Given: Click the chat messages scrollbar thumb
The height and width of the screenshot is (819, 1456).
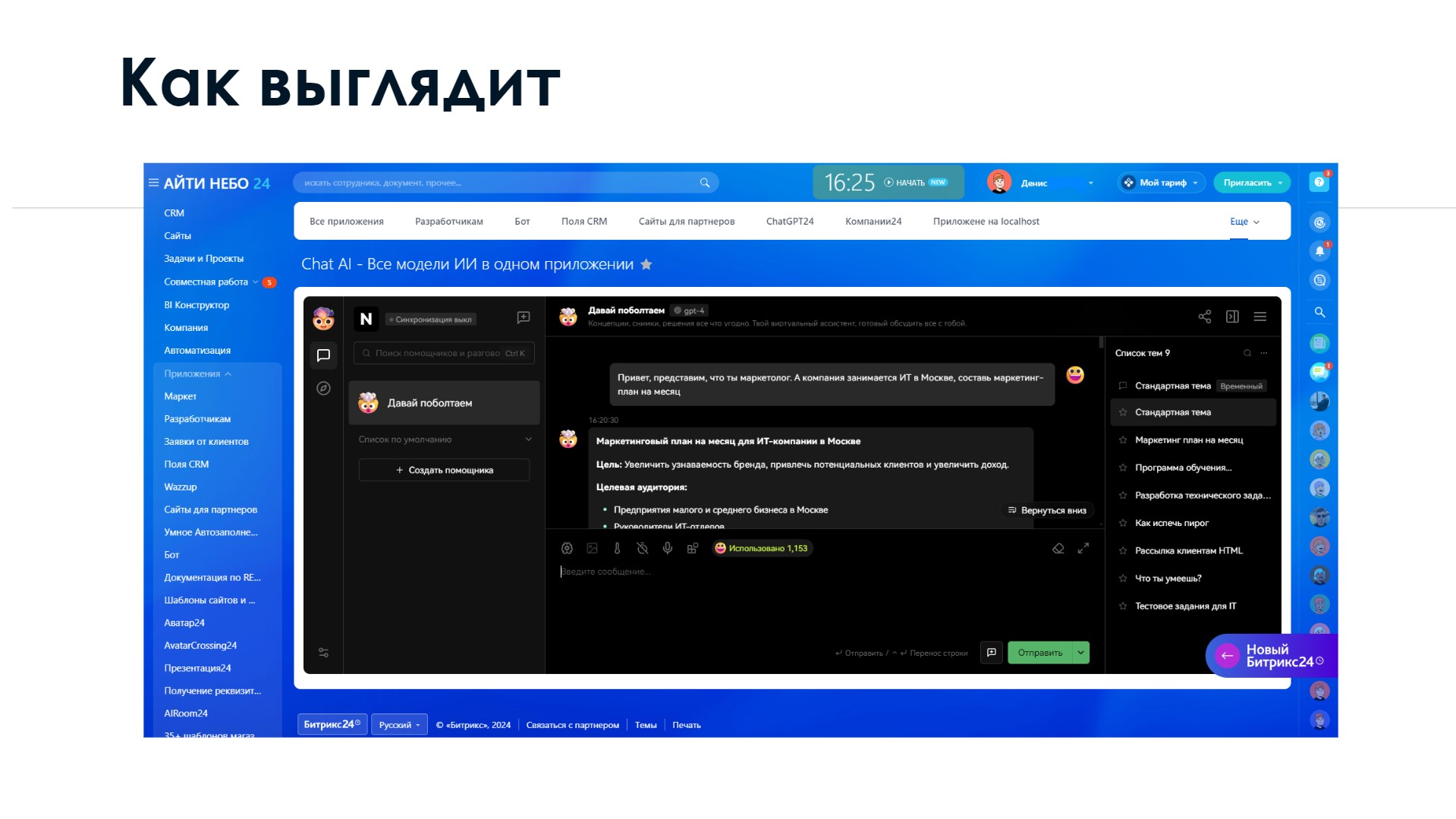Looking at the screenshot, I should pos(1102,342).
